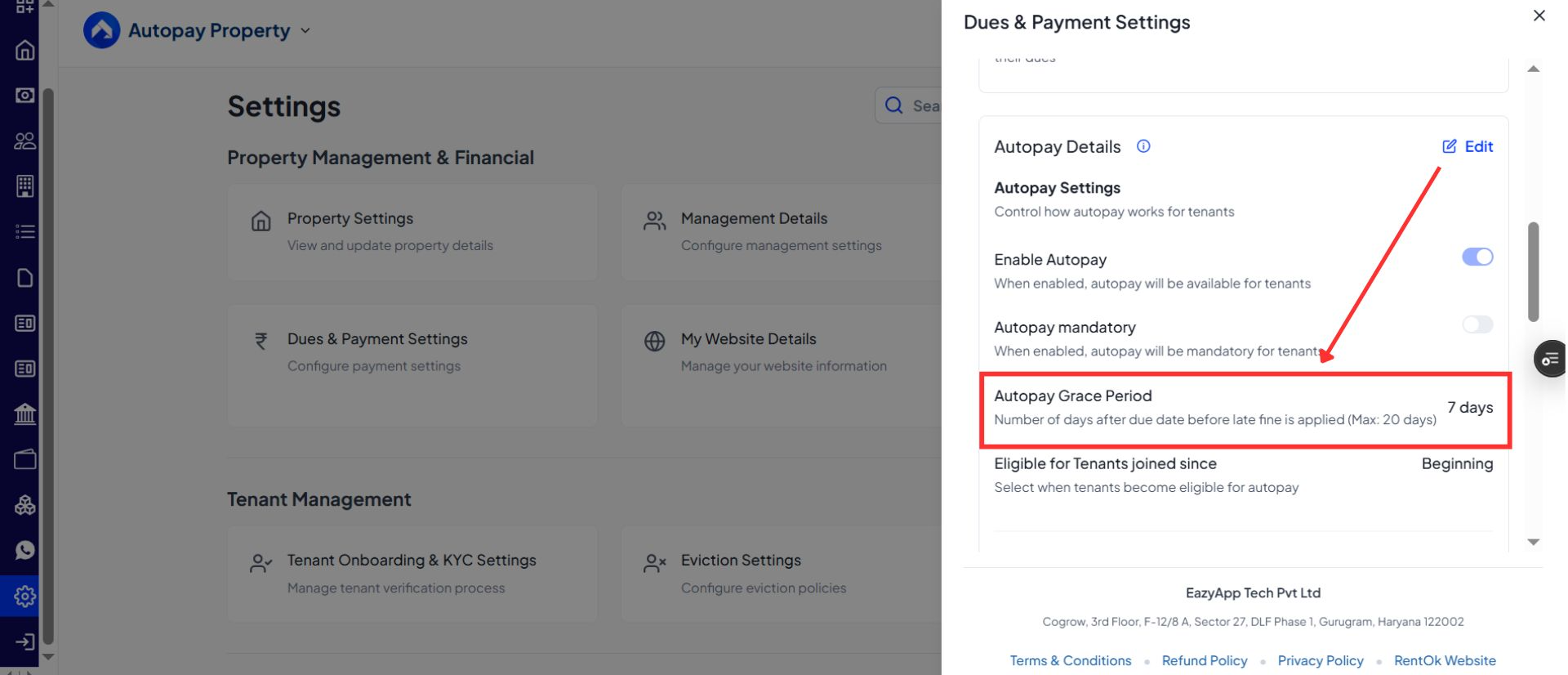Open the WhatsApp icon in sidebar
The height and width of the screenshot is (675, 1568).
(x=24, y=550)
